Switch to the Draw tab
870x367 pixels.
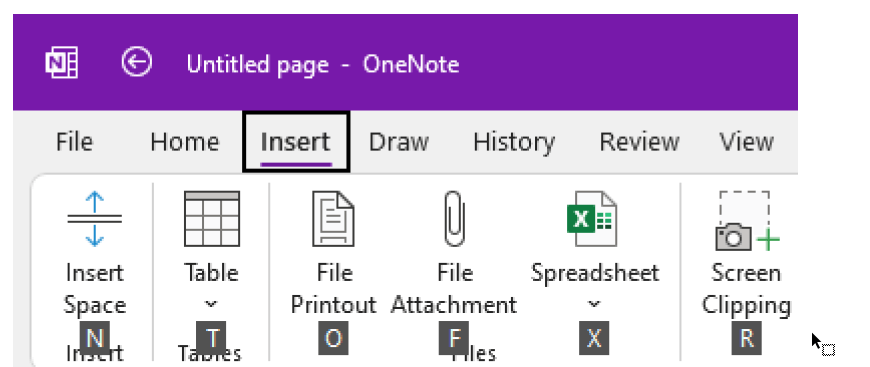398,142
